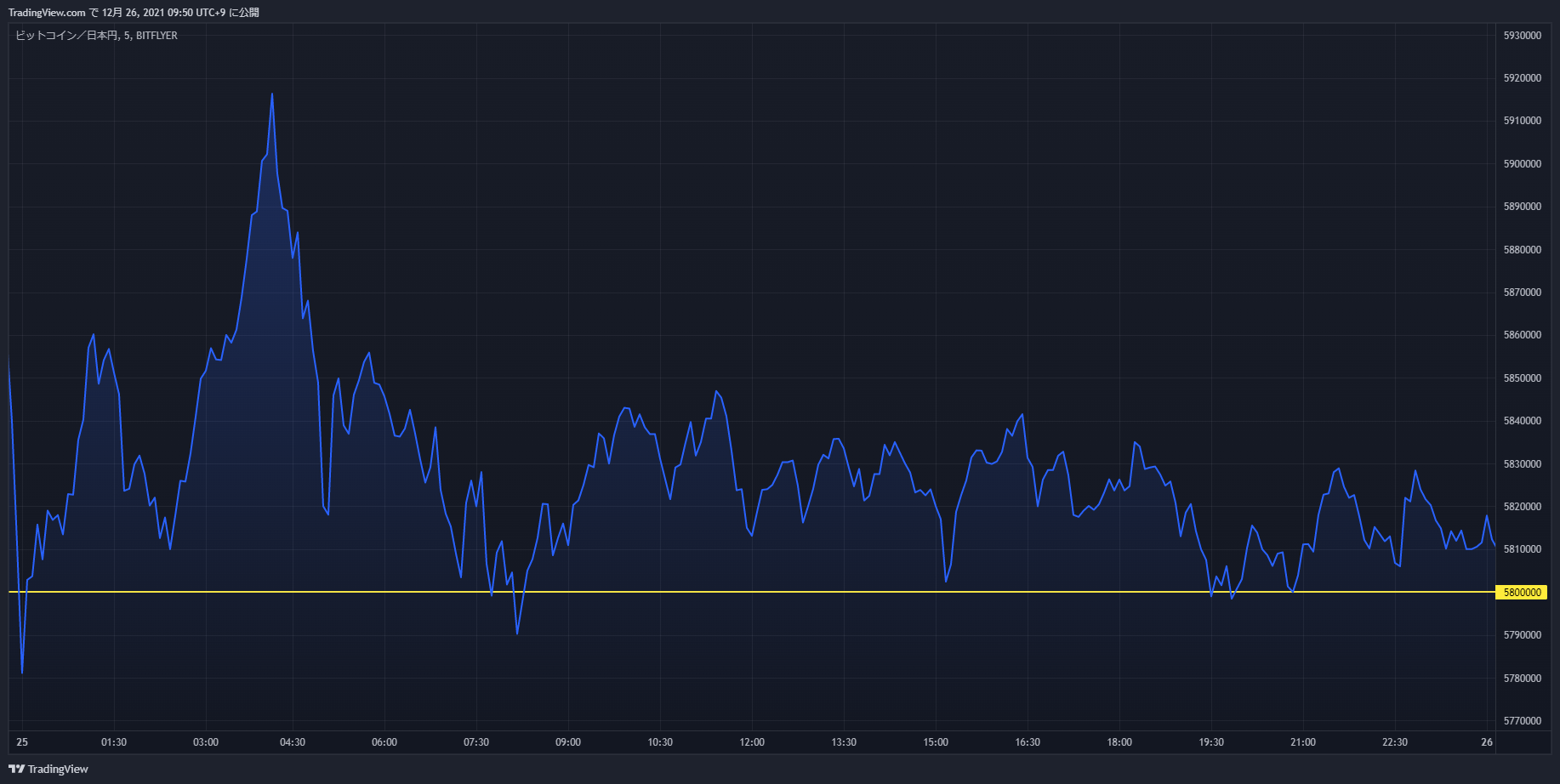1560x784 pixels.
Task: Click the 09:00 time axis label
Action: [568, 742]
